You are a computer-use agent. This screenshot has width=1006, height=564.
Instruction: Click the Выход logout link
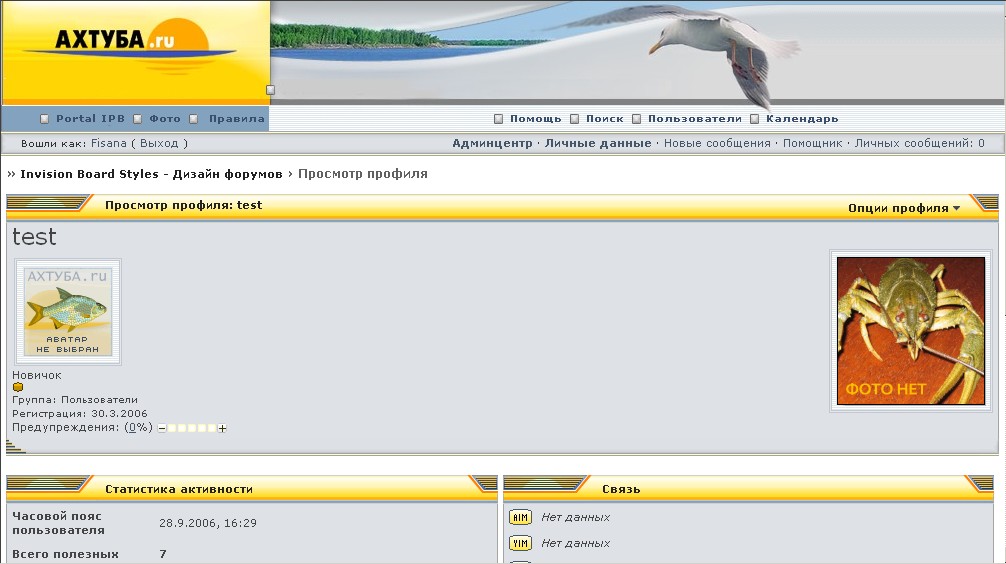[x=159, y=144]
